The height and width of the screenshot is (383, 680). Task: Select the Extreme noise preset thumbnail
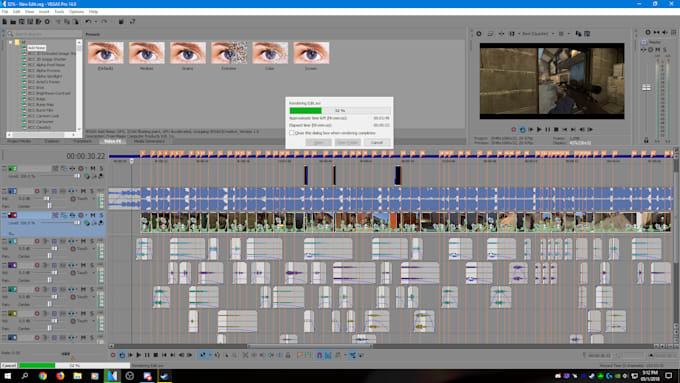[x=229, y=53]
